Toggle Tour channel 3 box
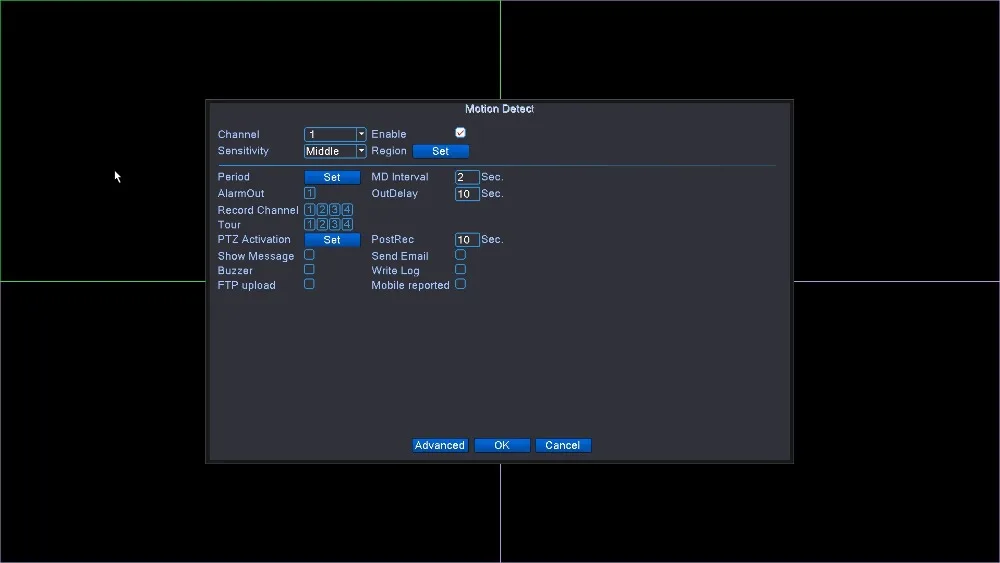Image resolution: width=1000 pixels, height=563 pixels. pyautogui.click(x=335, y=224)
